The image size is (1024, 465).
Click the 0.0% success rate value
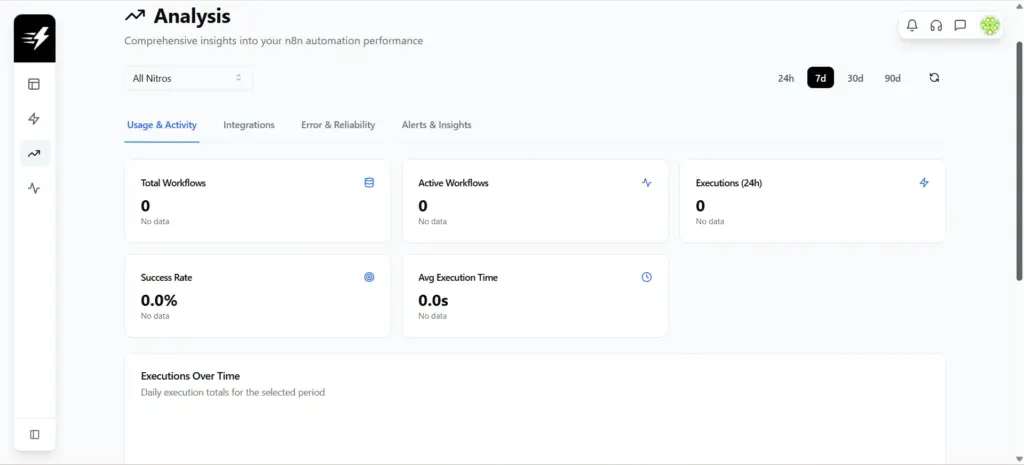coord(159,300)
